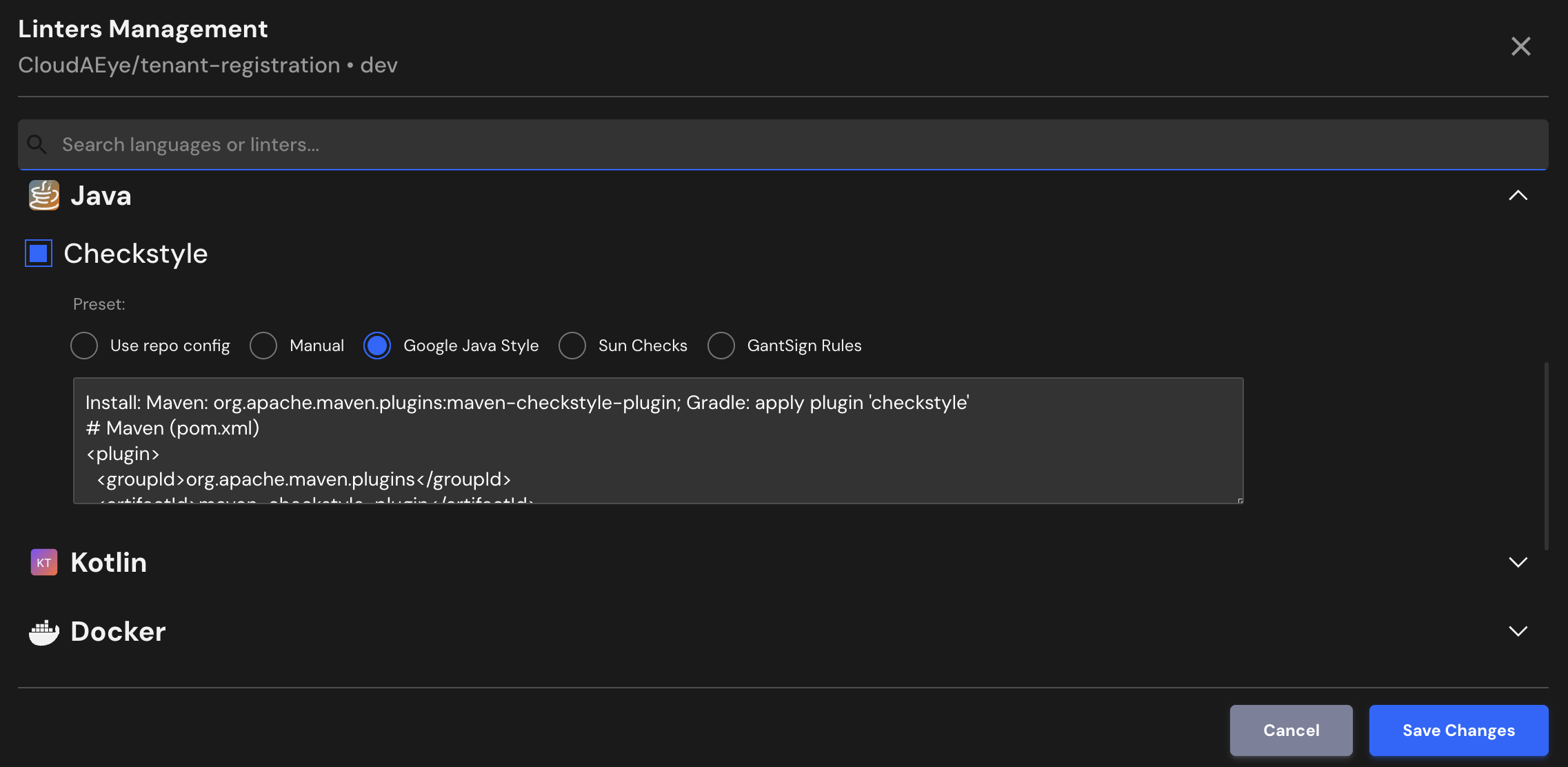This screenshot has width=1568, height=767.
Task: Click inside the Checkstyle install instructions textarea
Action: pyautogui.click(x=658, y=440)
